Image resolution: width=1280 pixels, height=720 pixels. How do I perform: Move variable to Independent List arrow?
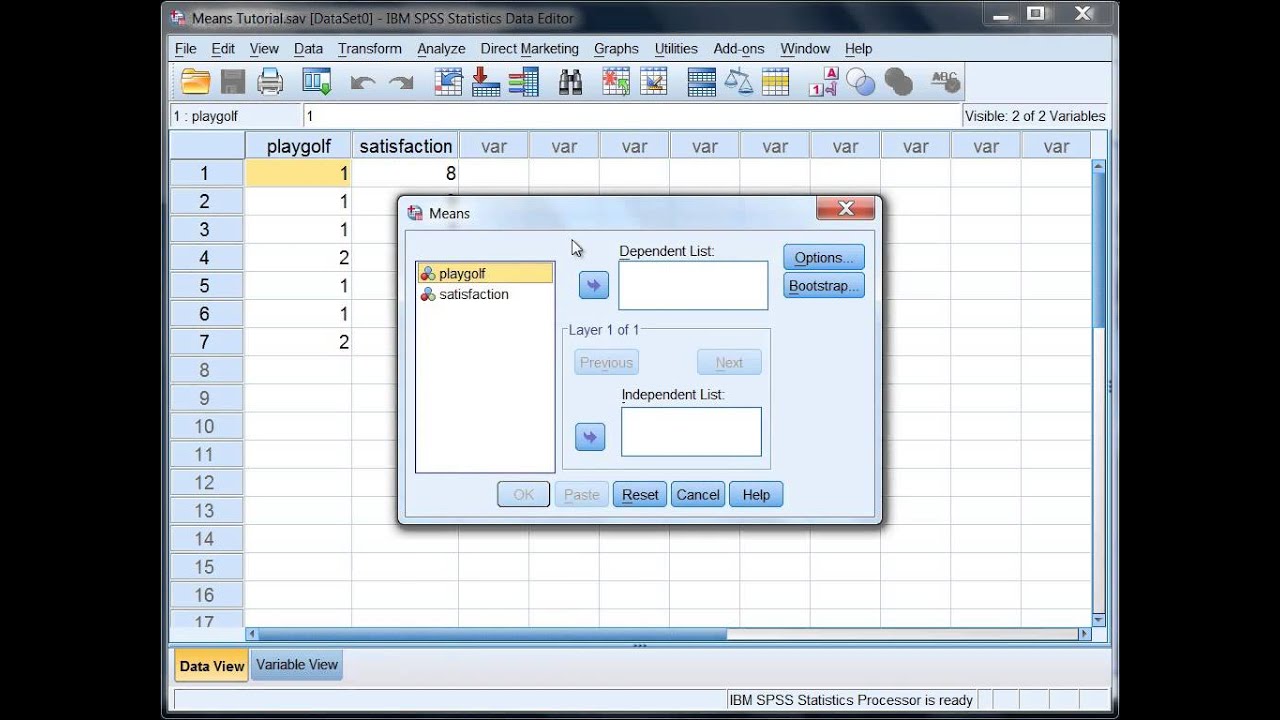(x=590, y=437)
